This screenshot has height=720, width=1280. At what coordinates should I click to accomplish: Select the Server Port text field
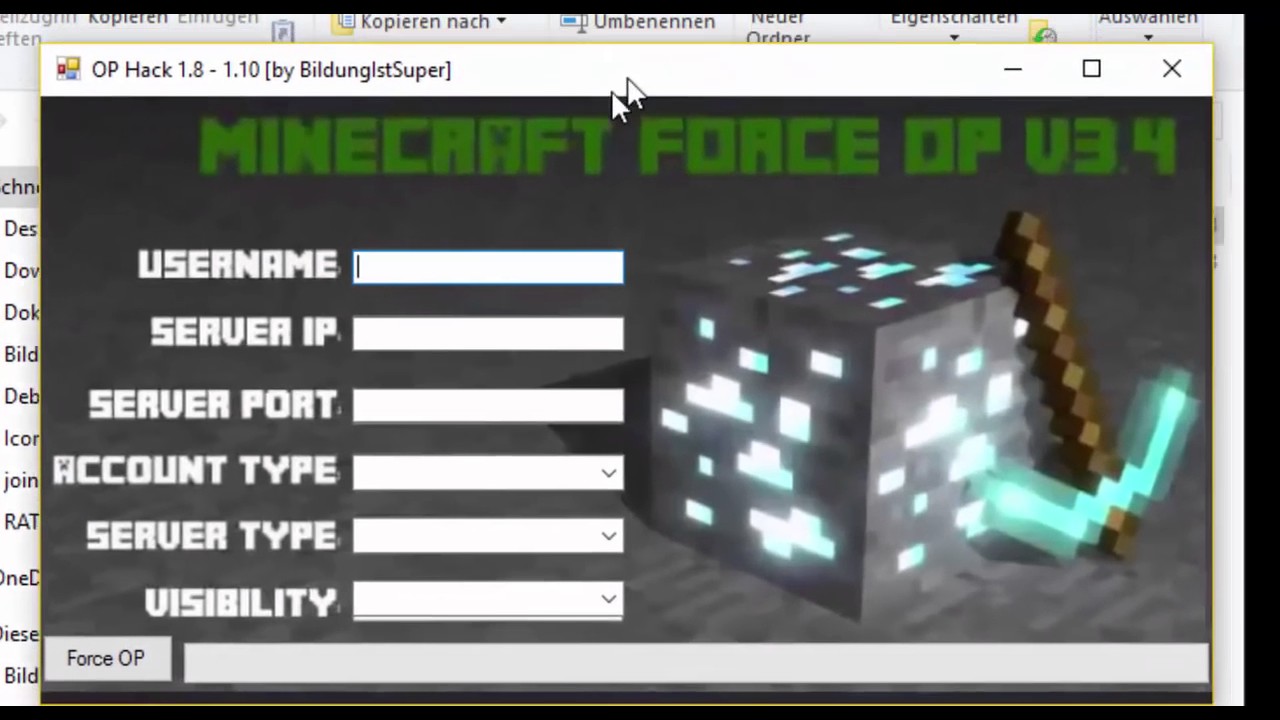point(488,405)
